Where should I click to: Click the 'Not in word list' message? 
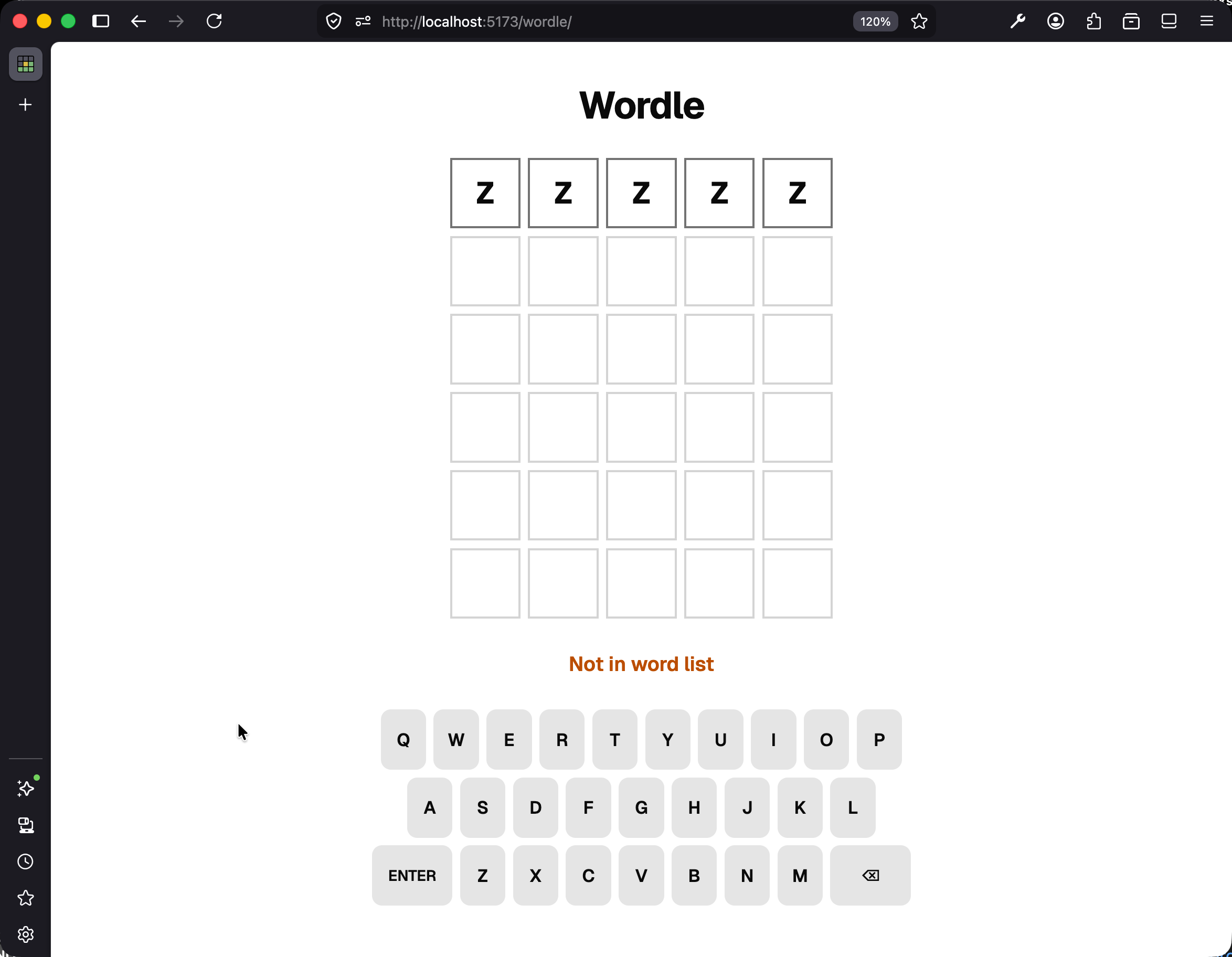click(641, 664)
